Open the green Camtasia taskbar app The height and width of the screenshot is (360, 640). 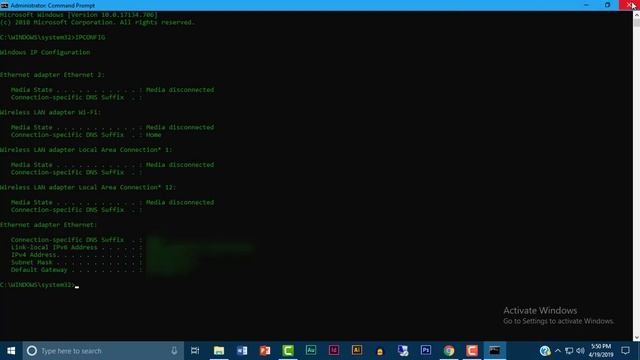pyautogui.click(x=288, y=351)
